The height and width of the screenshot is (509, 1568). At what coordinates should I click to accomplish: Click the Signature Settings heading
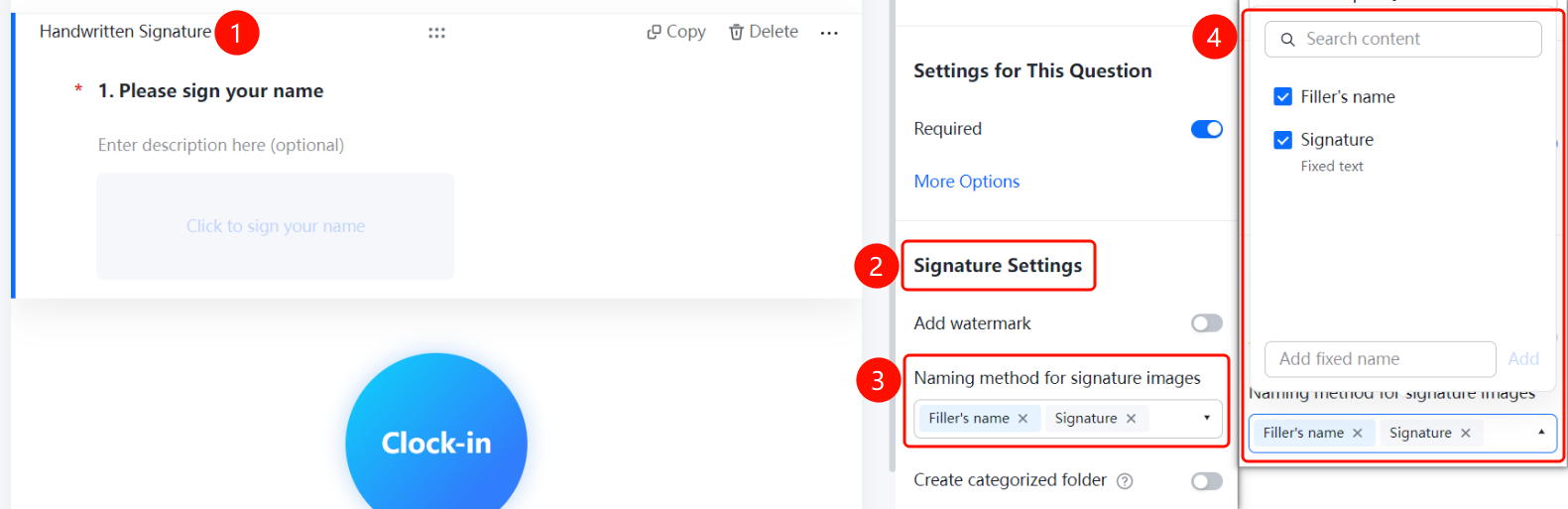[x=998, y=266]
